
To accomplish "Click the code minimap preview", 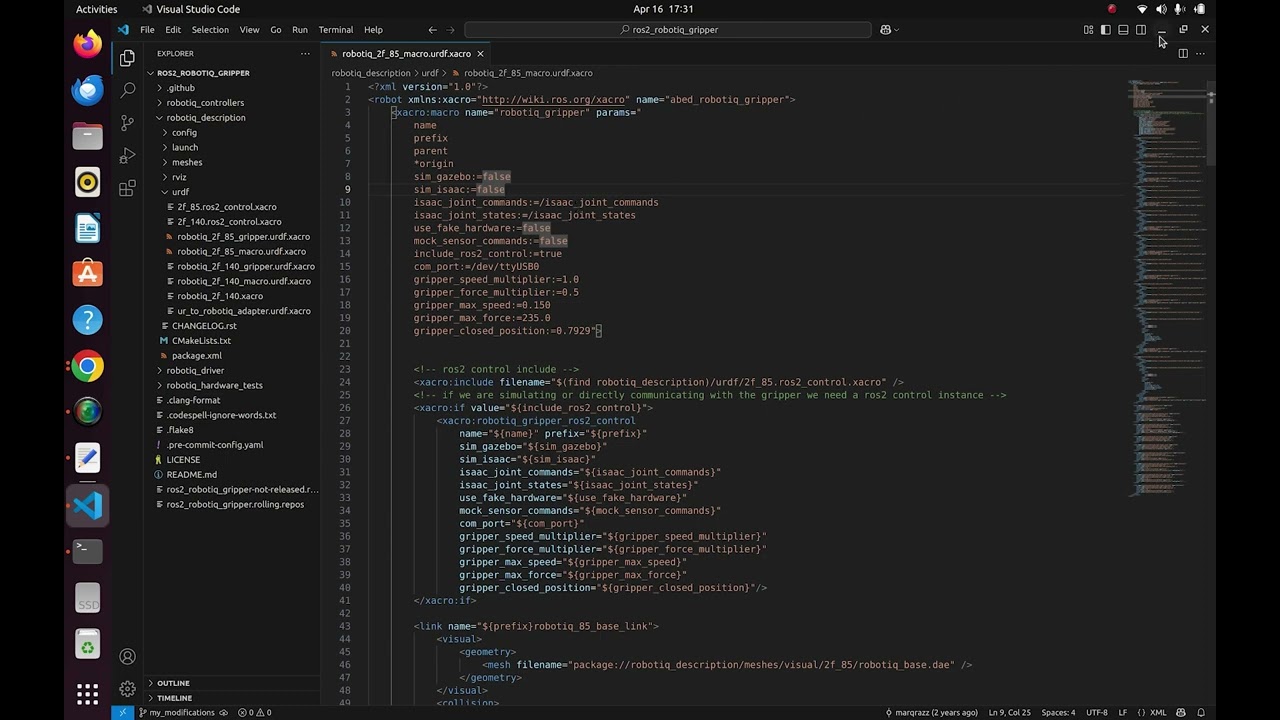I will pyautogui.click(x=1167, y=287).
